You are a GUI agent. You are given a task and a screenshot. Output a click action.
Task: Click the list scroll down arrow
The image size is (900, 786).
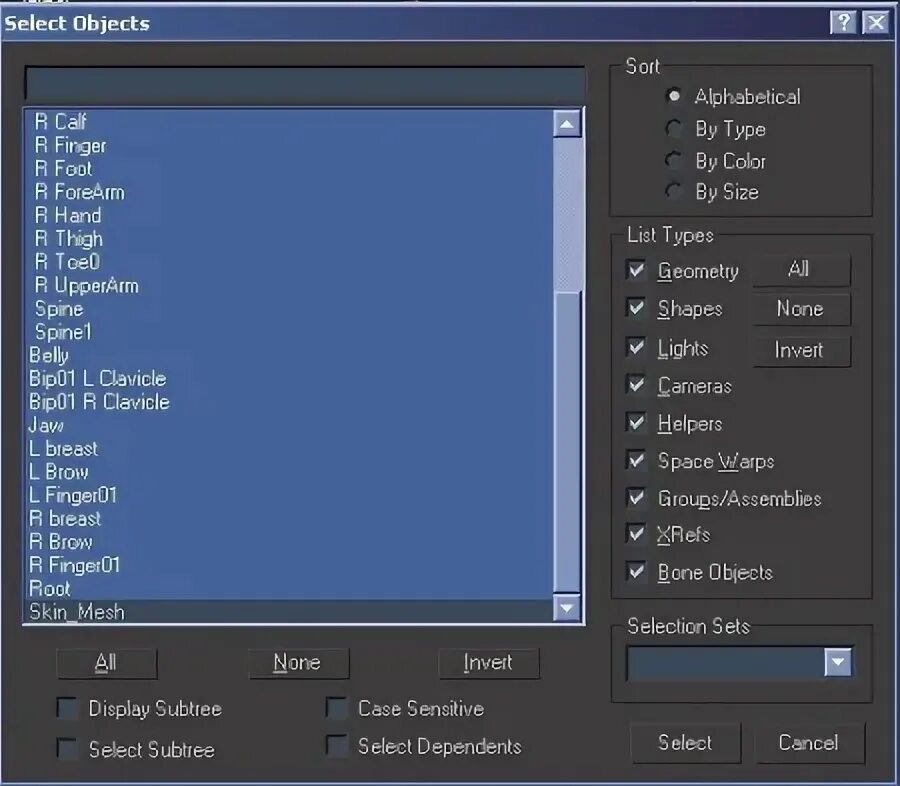(567, 607)
